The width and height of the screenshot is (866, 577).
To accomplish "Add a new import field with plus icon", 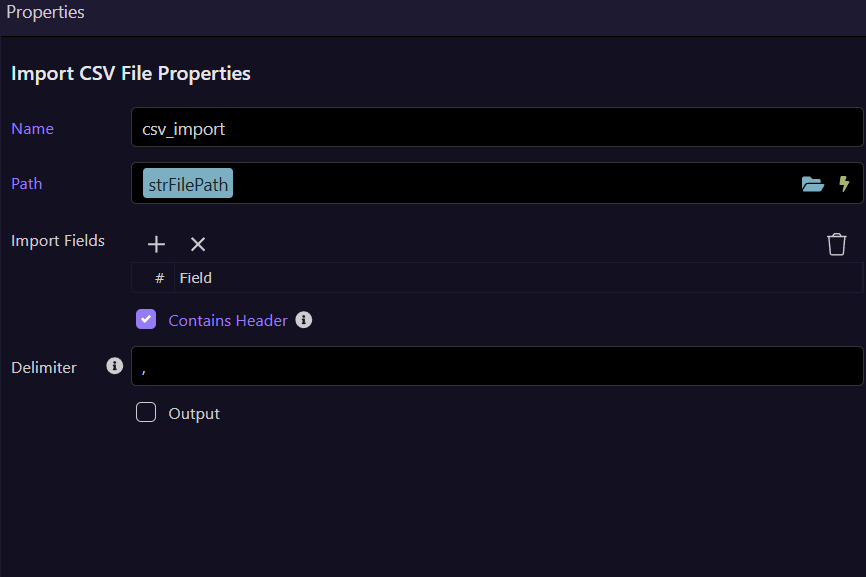I will click(x=156, y=244).
